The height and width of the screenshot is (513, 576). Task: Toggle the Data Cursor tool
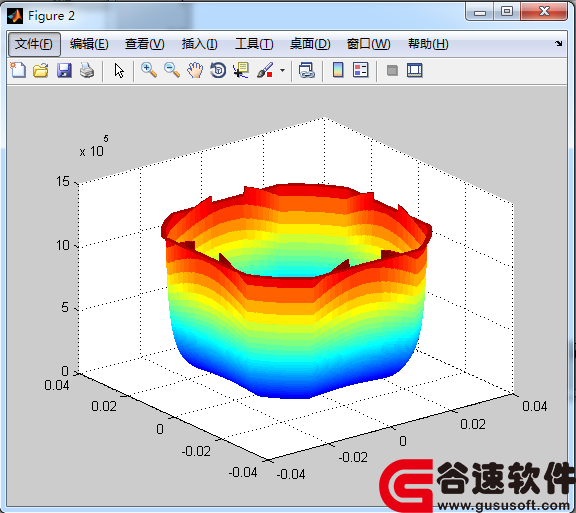coord(241,70)
